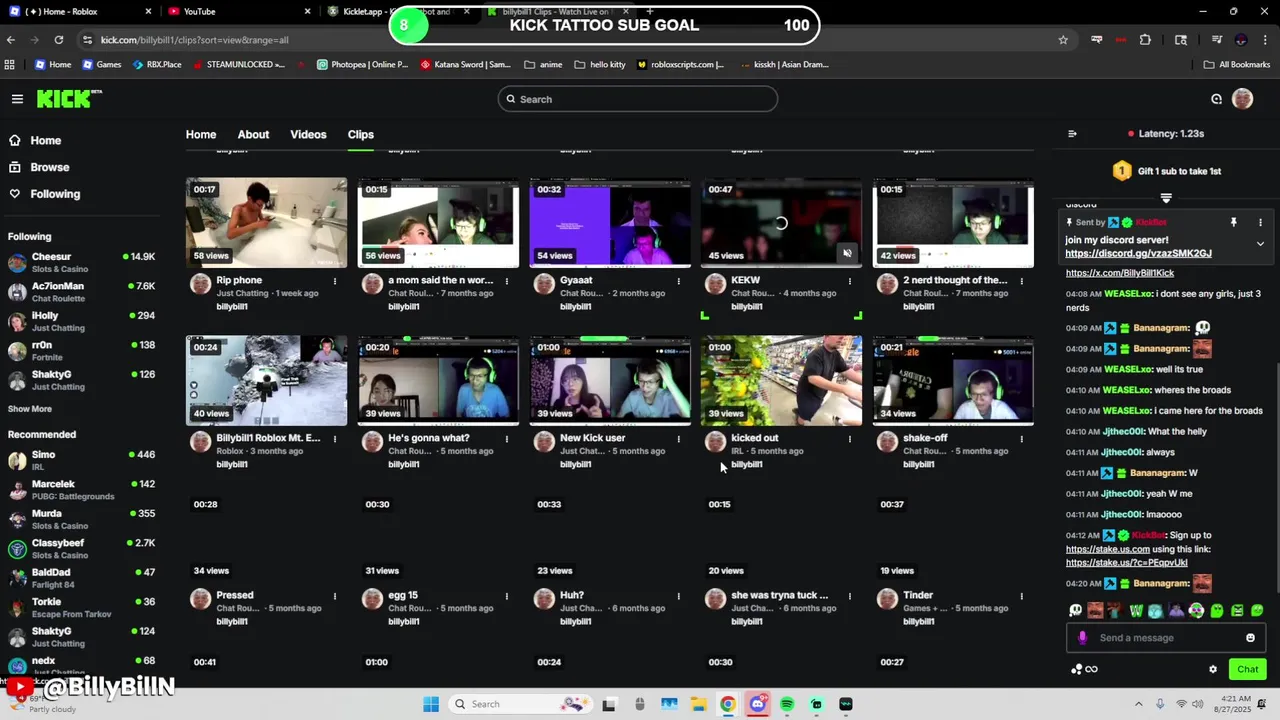Open options menu for Rip phone clip
This screenshot has width=1280, height=720.
point(335,281)
